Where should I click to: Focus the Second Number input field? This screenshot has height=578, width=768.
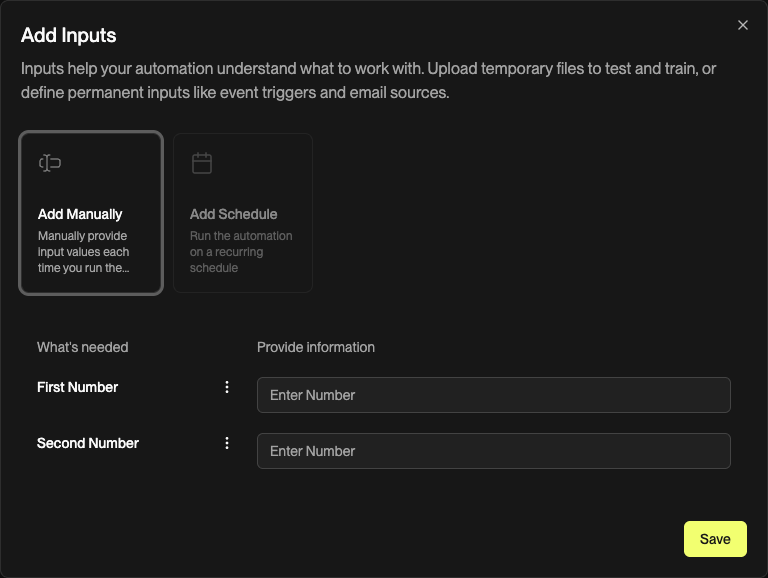click(x=493, y=451)
